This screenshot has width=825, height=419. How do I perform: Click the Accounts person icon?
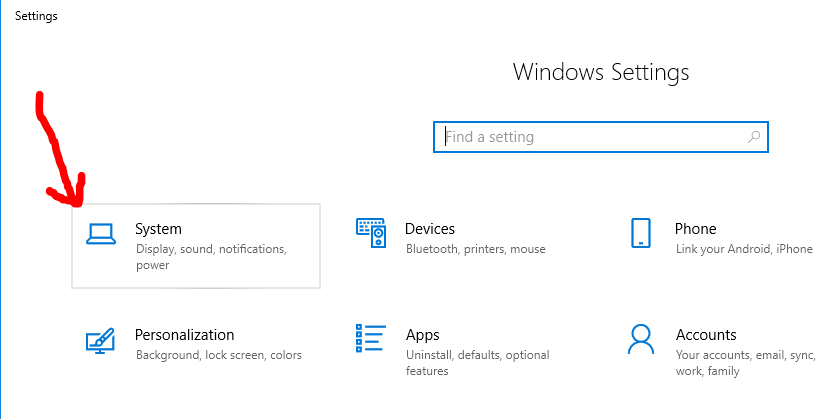[x=641, y=340]
